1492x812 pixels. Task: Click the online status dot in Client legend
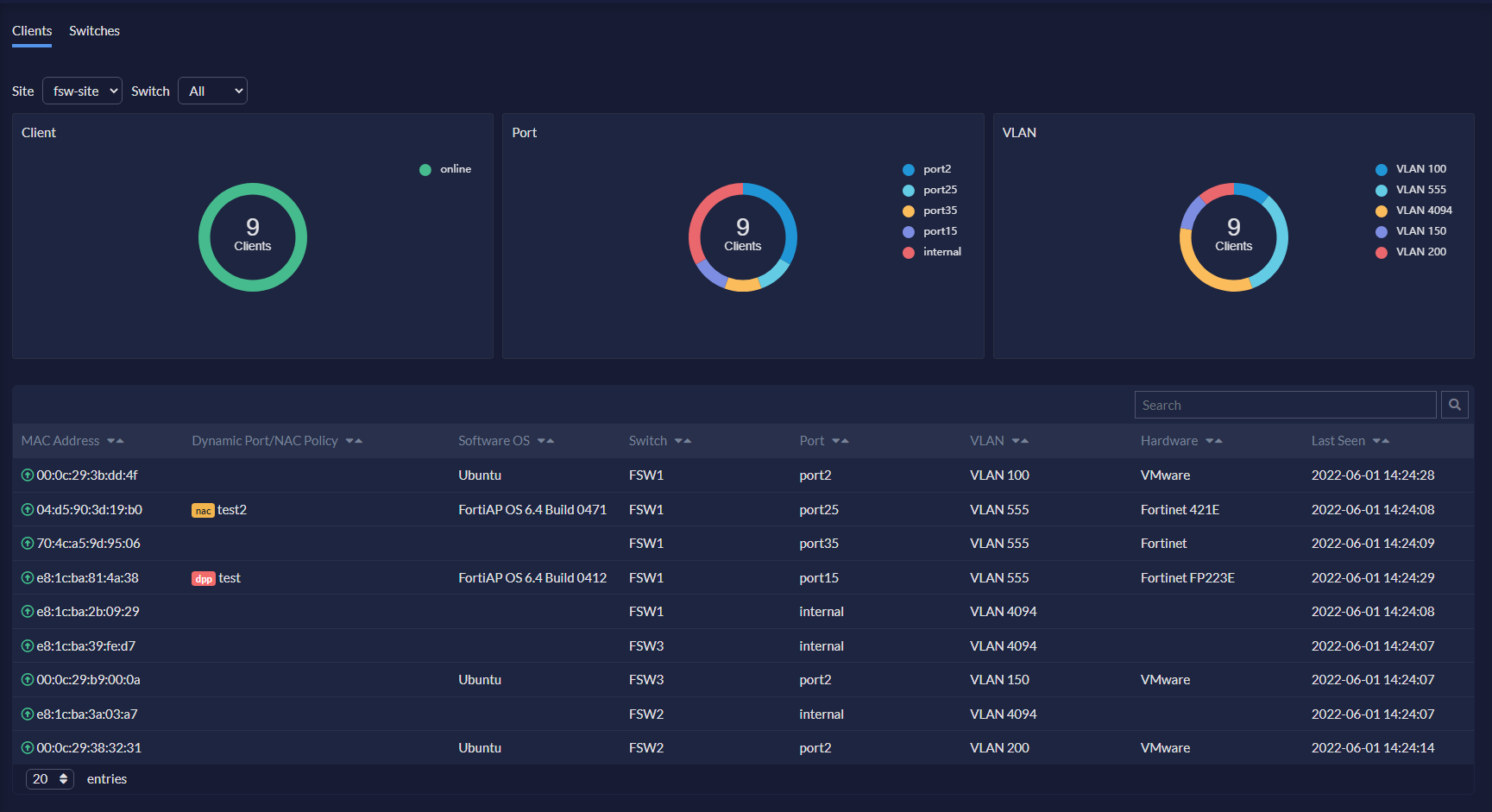pos(424,169)
